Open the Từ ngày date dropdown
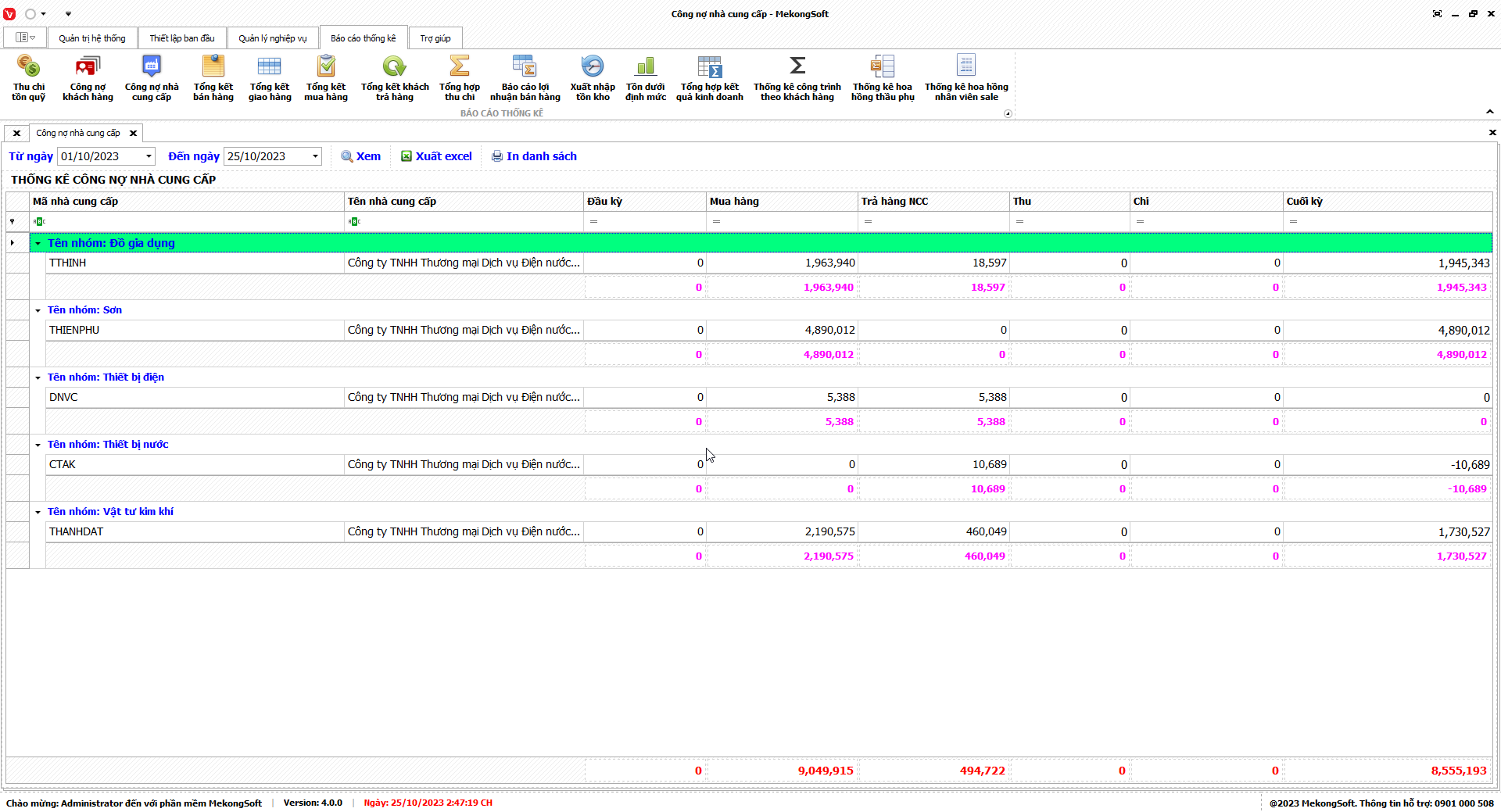 tap(149, 156)
